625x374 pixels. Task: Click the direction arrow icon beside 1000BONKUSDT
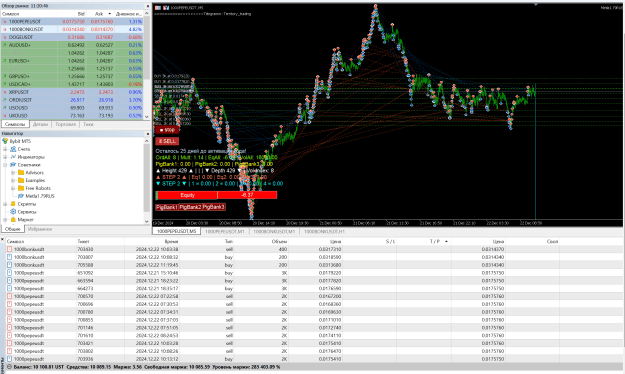(5, 30)
